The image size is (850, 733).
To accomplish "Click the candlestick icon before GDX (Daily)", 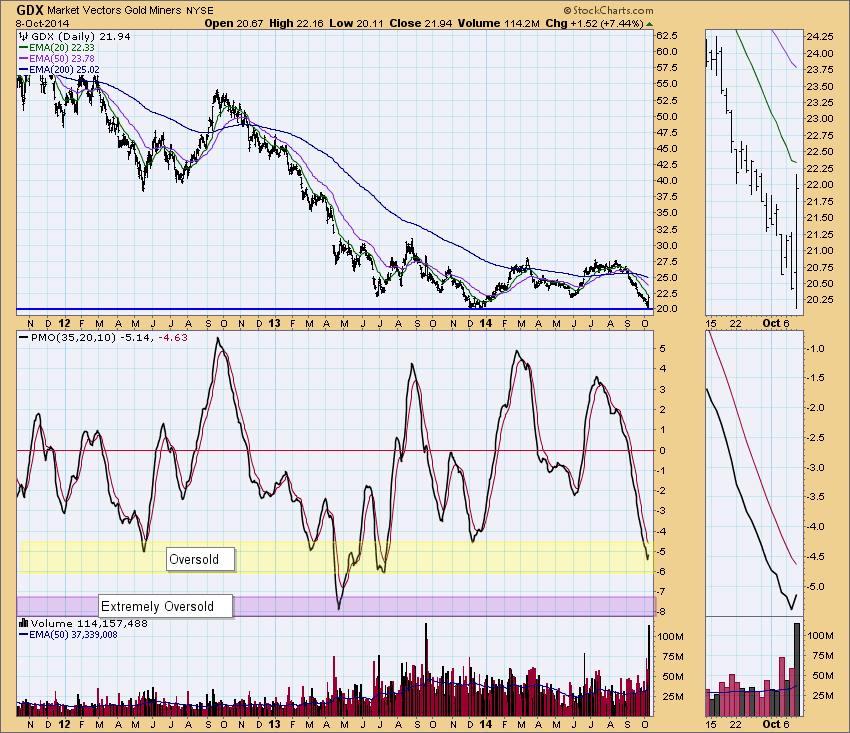I will [23, 35].
